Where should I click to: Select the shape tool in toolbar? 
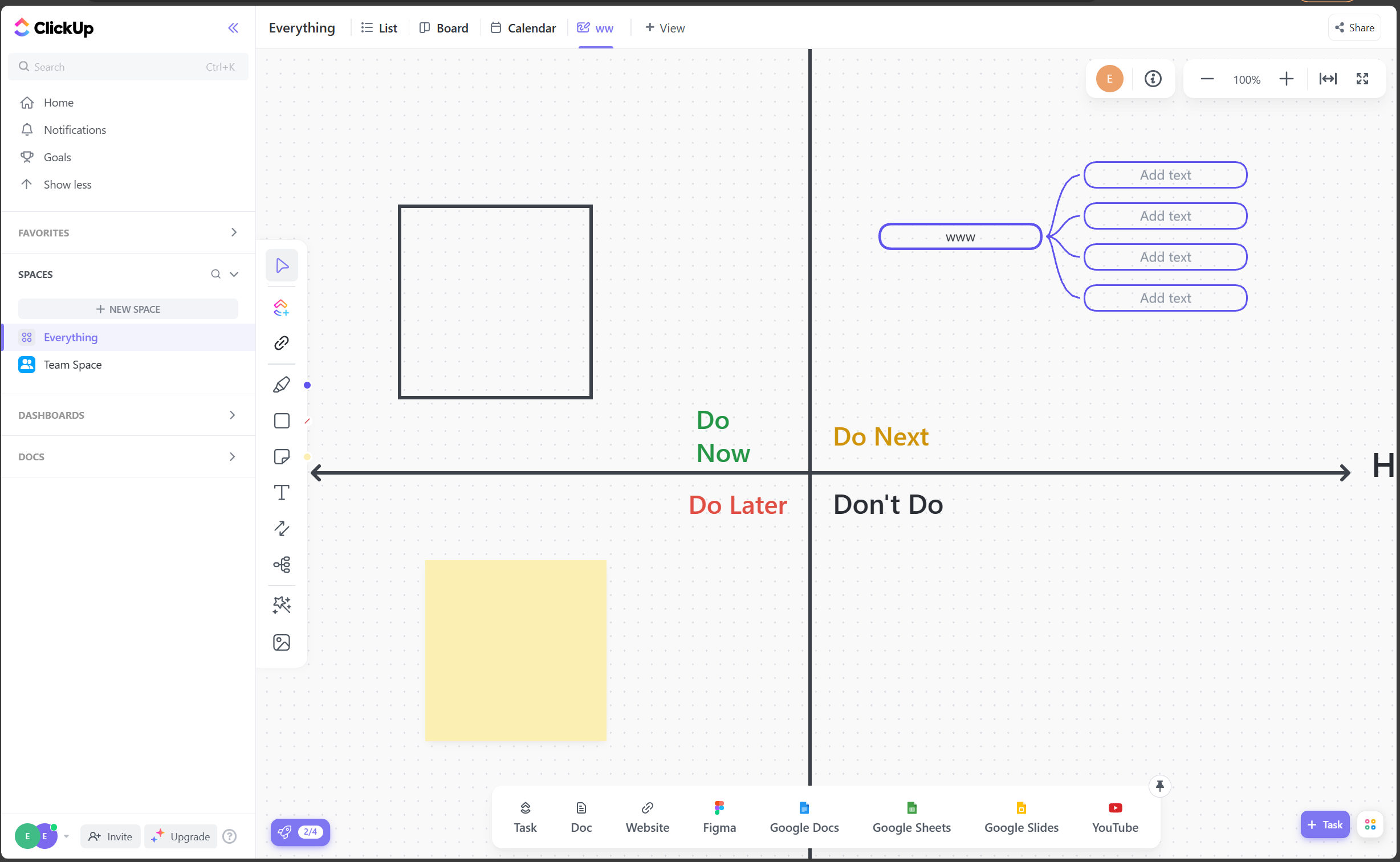(x=281, y=420)
